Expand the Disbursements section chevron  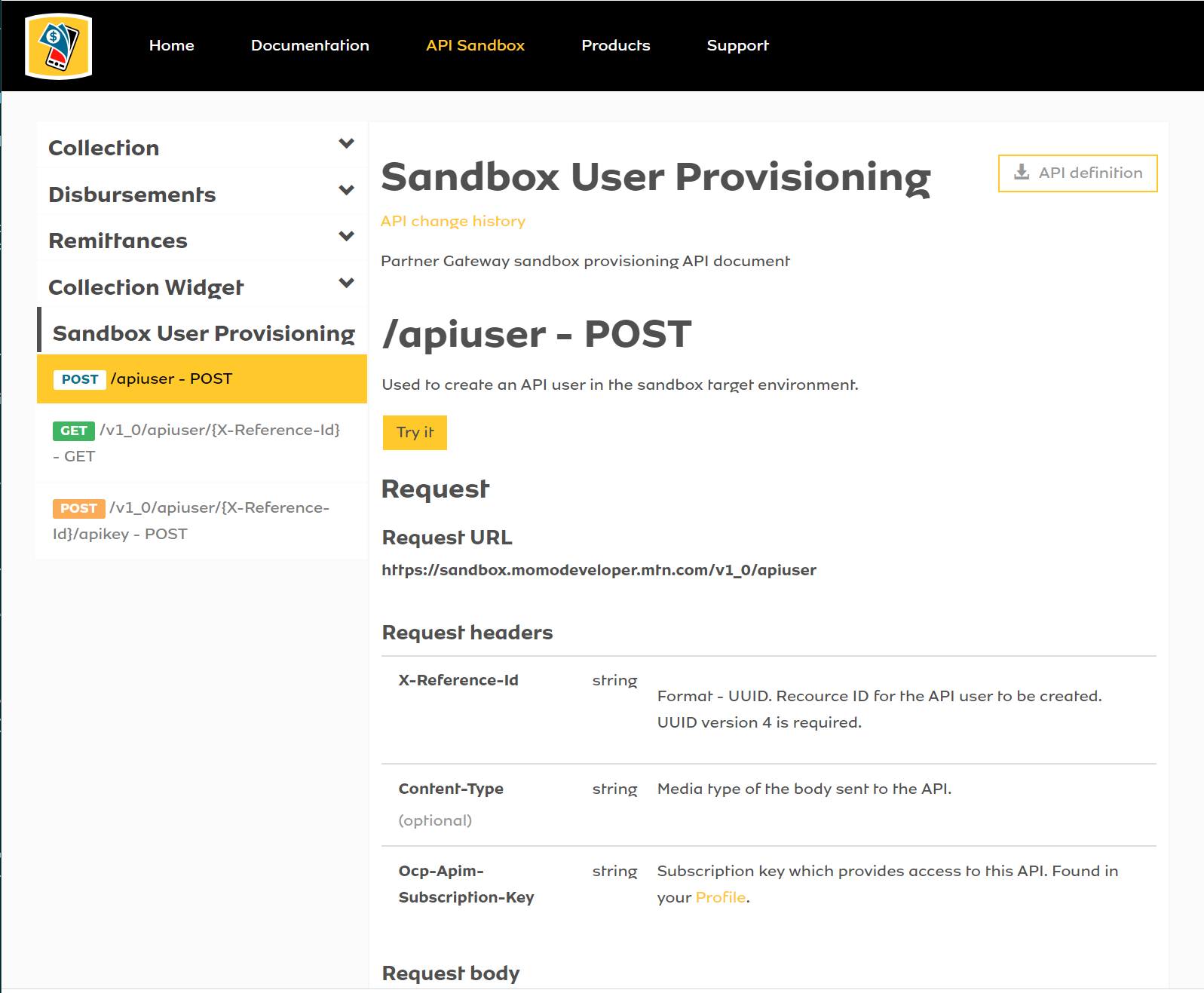click(x=347, y=190)
